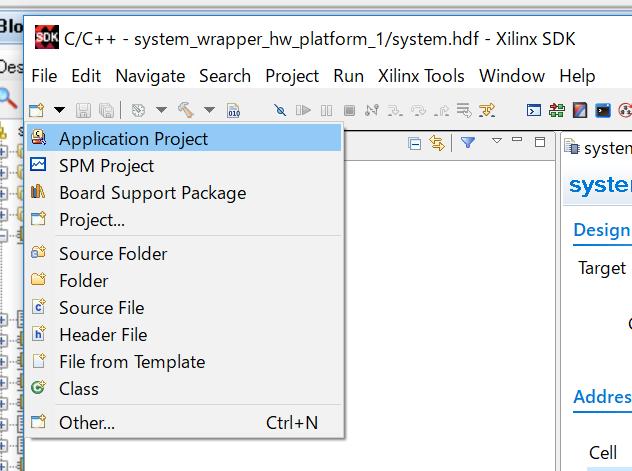Image resolution: width=632 pixels, height=471 pixels.
Task: Toggle Link with Editor icon
Action: [x=437, y=143]
